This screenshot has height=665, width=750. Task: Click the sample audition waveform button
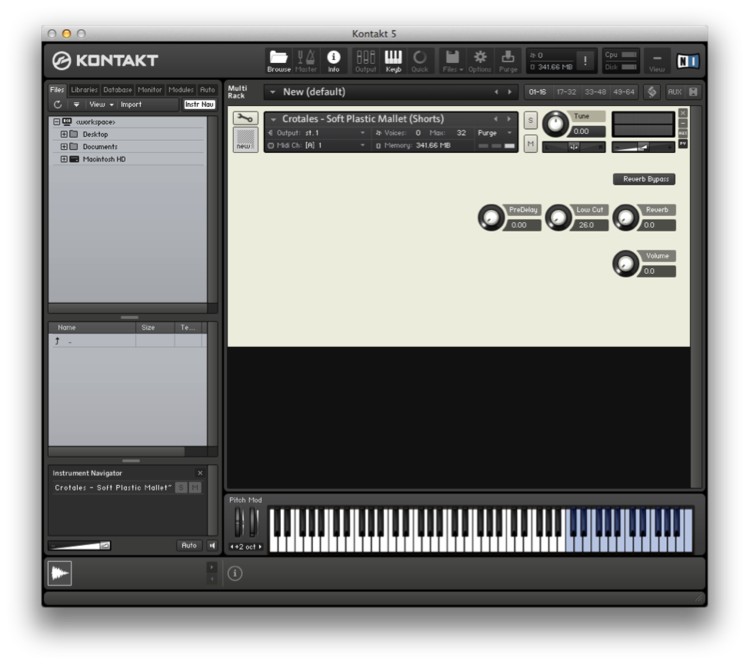tap(60, 573)
